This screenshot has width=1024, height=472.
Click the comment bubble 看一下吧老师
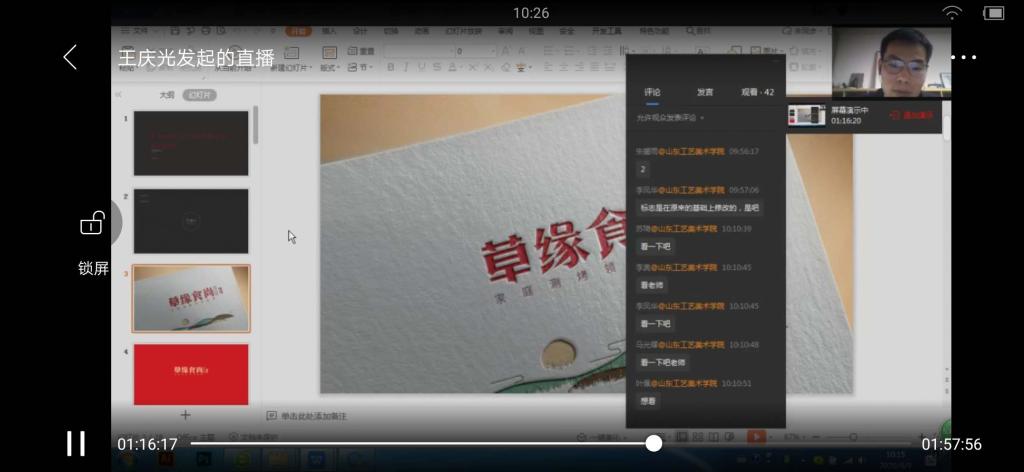pyautogui.click(x=663, y=362)
